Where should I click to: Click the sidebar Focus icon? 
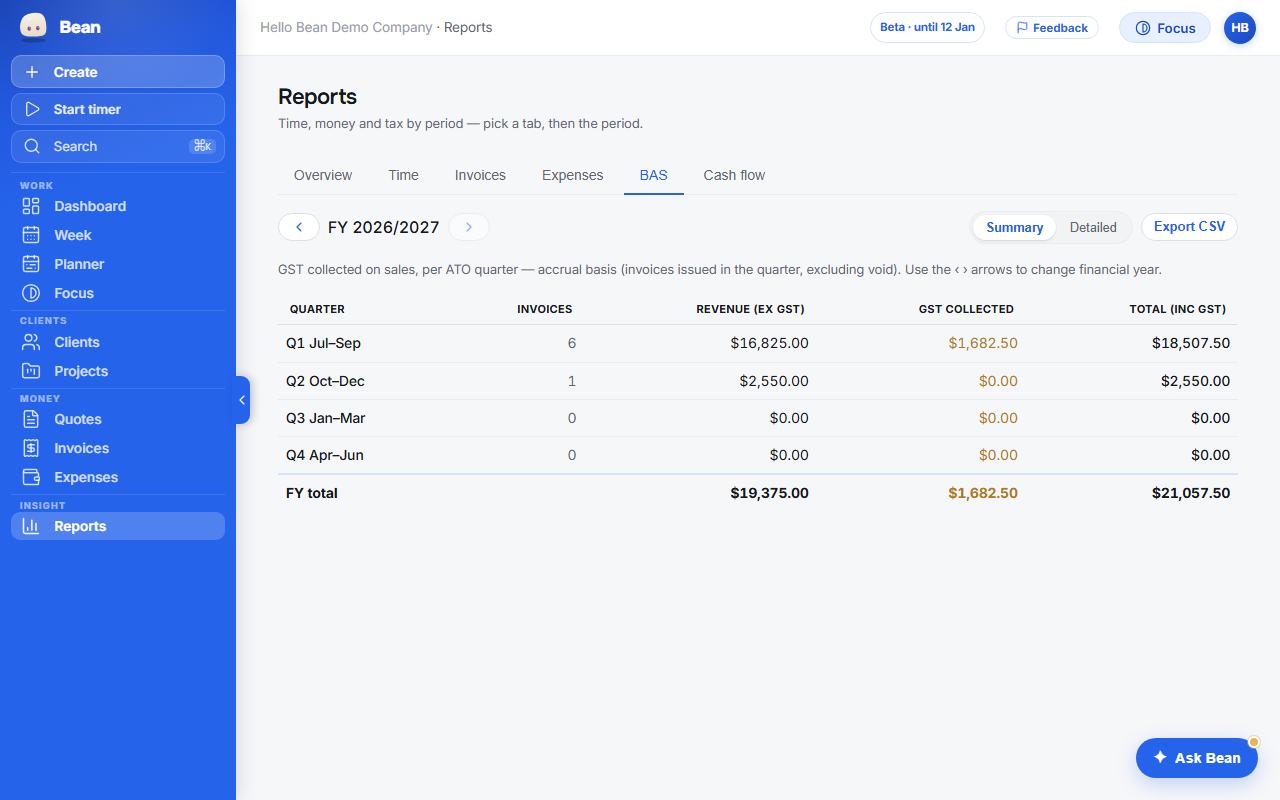point(31,293)
